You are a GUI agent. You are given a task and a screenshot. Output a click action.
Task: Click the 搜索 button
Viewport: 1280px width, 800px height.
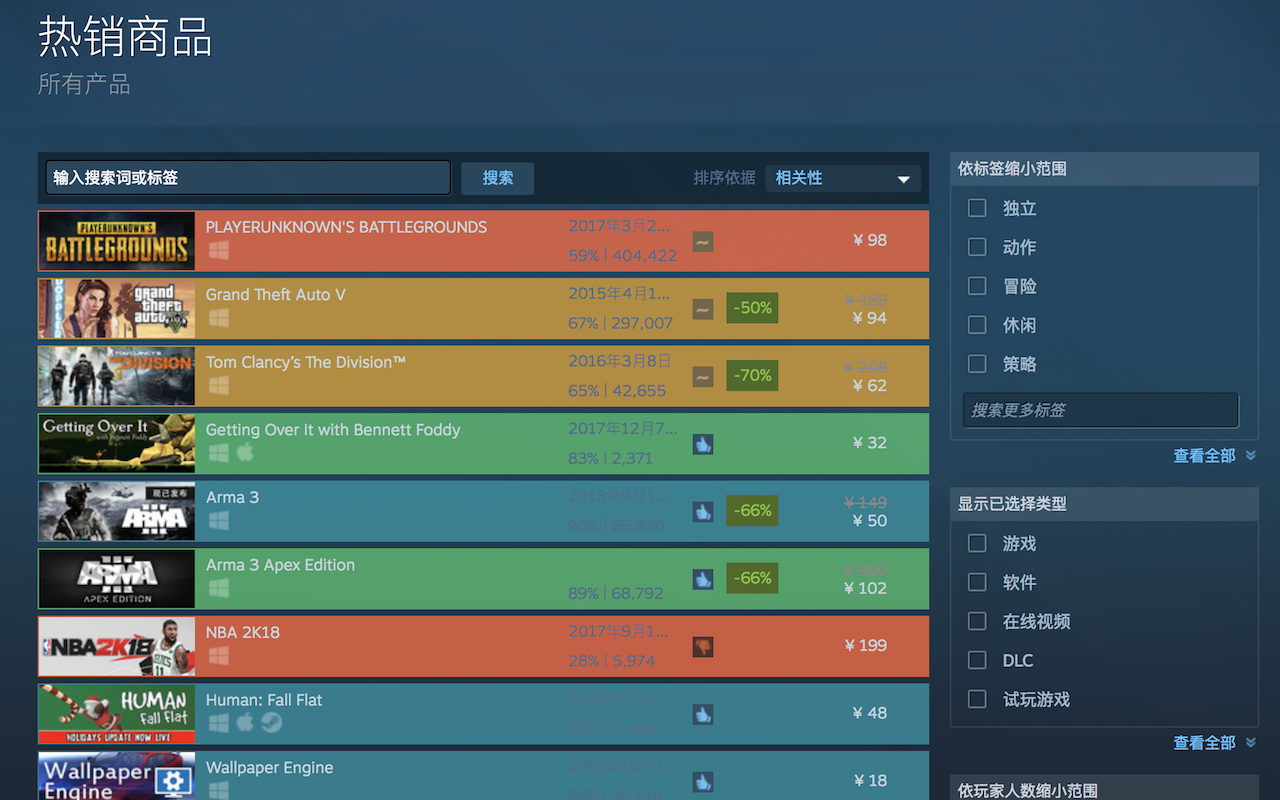pos(497,177)
